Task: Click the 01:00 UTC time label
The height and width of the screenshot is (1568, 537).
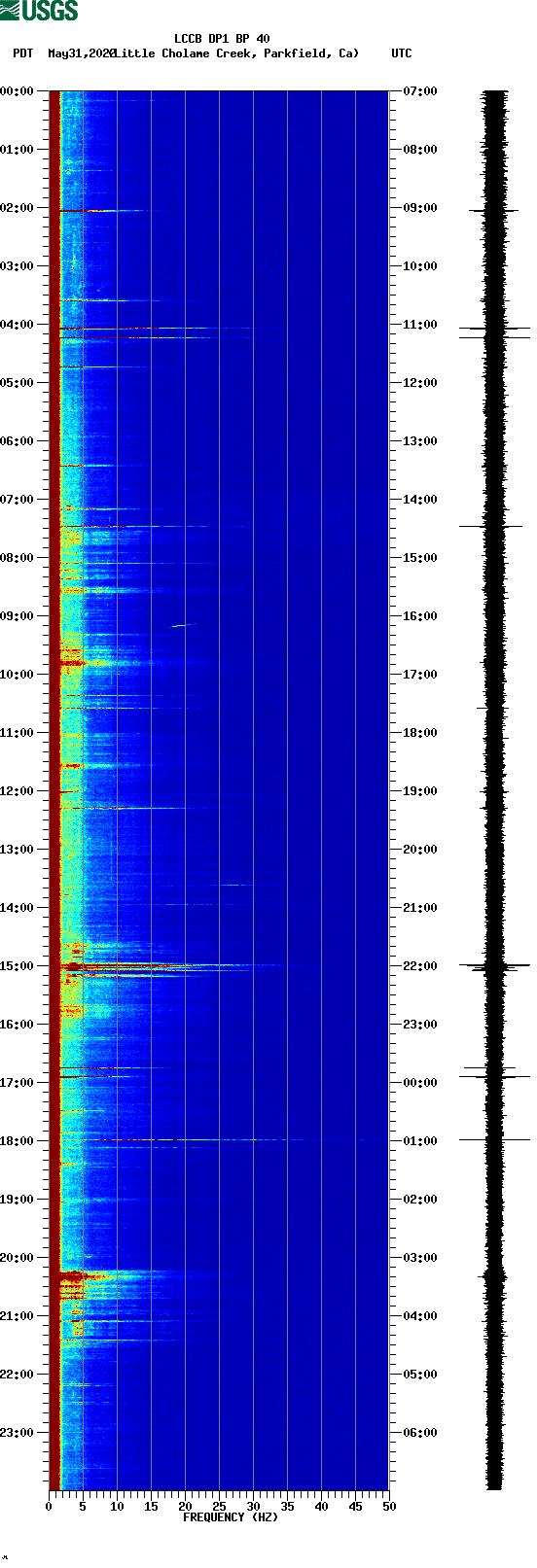Action: pos(419,1141)
